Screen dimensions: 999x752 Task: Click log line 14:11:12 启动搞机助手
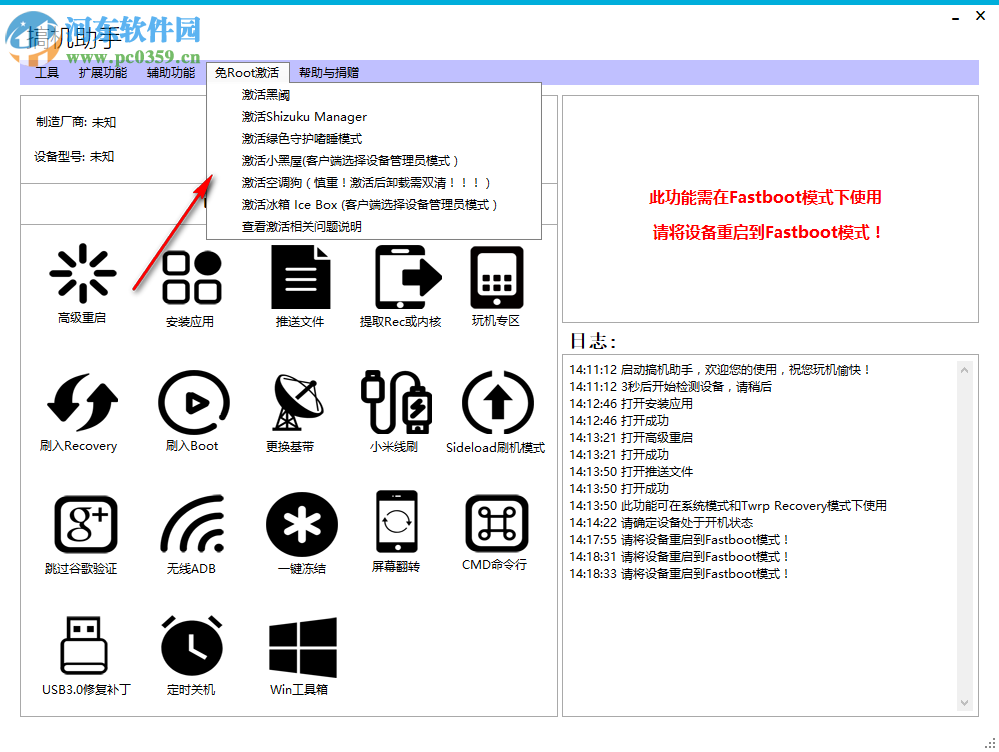(x=720, y=370)
